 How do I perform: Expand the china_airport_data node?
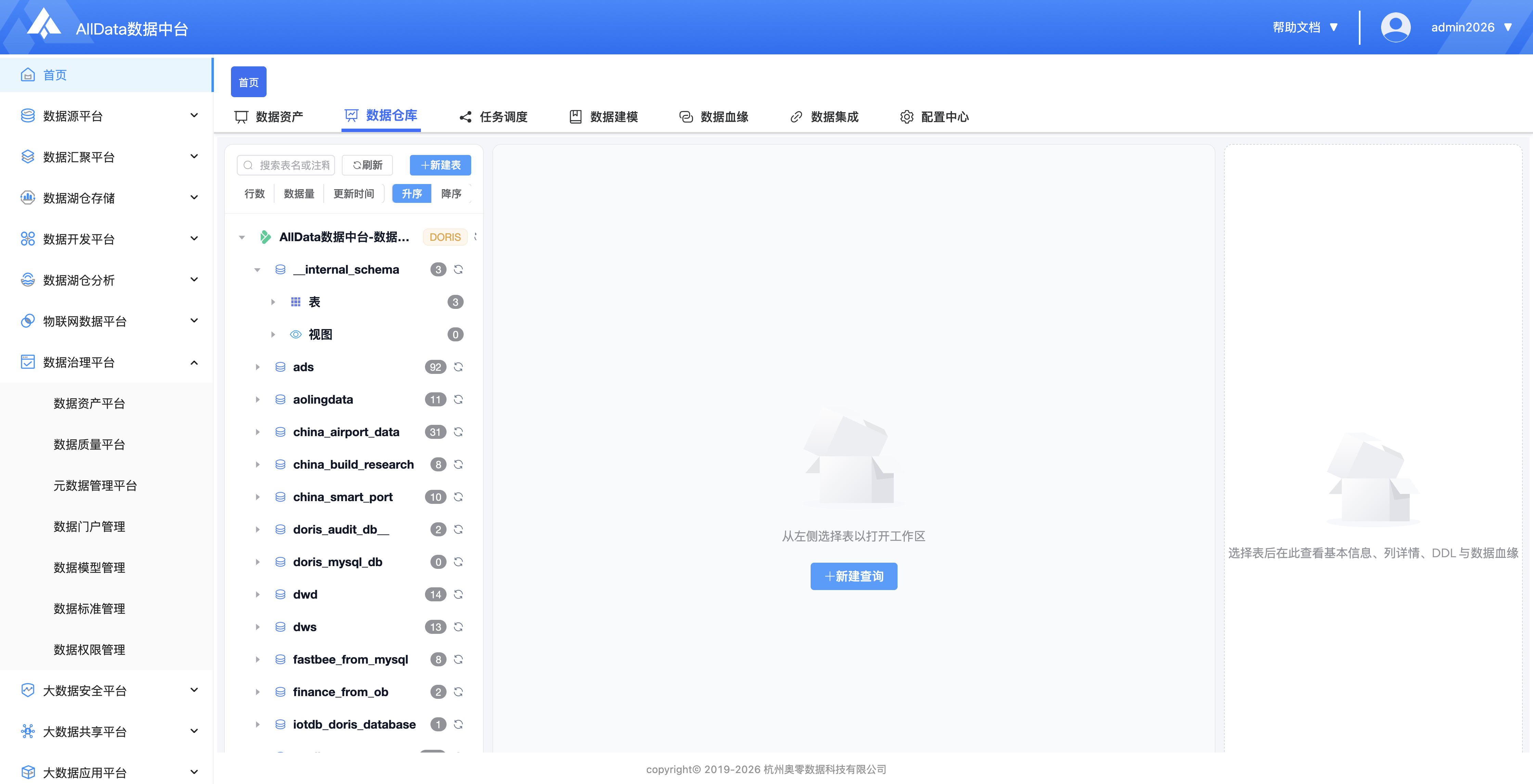click(257, 432)
